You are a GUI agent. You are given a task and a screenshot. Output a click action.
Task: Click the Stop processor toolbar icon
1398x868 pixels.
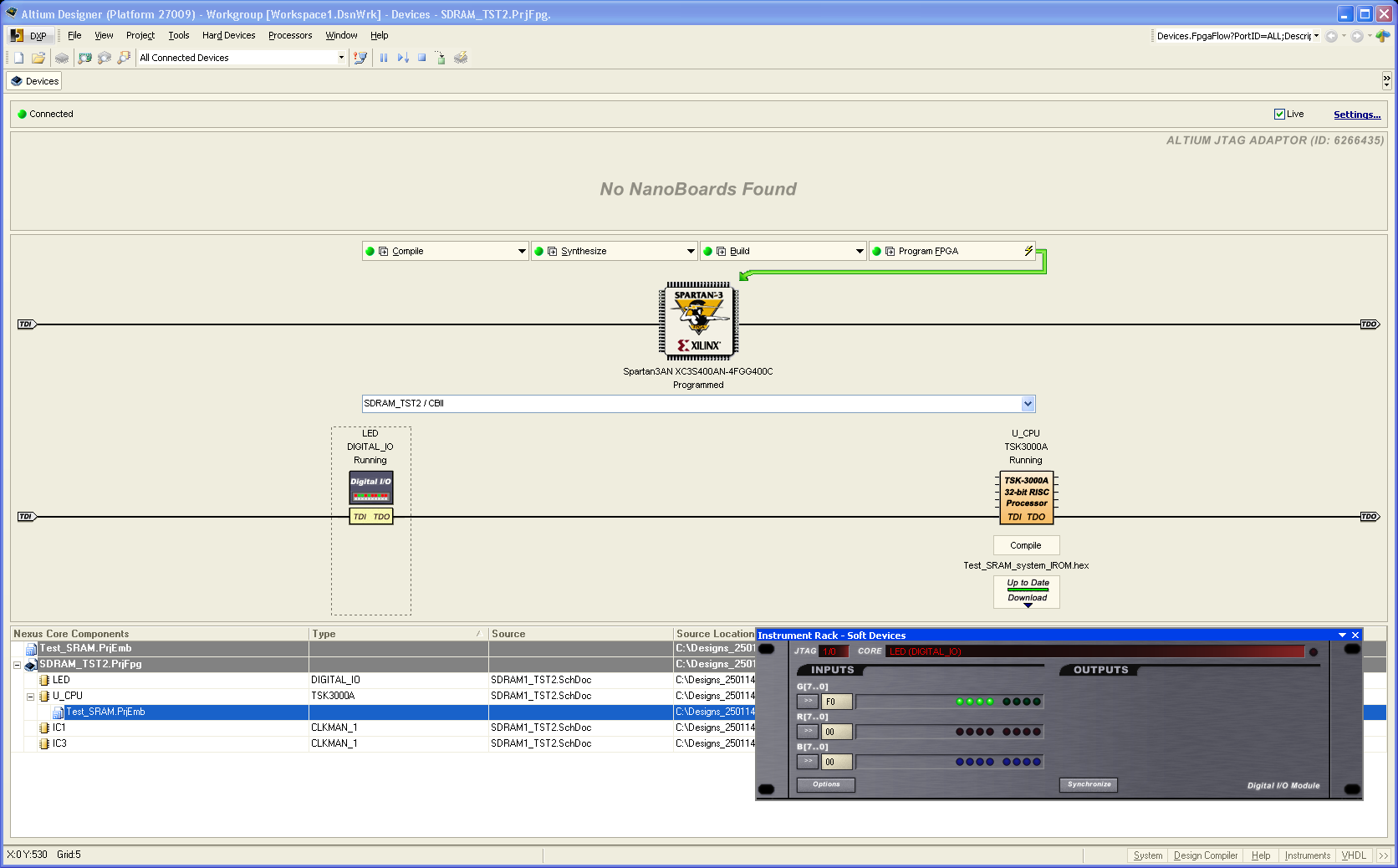click(x=422, y=58)
